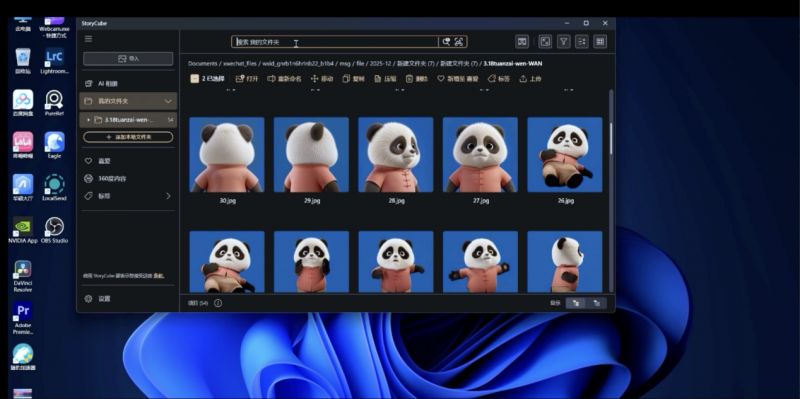This screenshot has width=800, height=399.
Task: Select the 27.jpg panda thumbnail
Action: 480,155
